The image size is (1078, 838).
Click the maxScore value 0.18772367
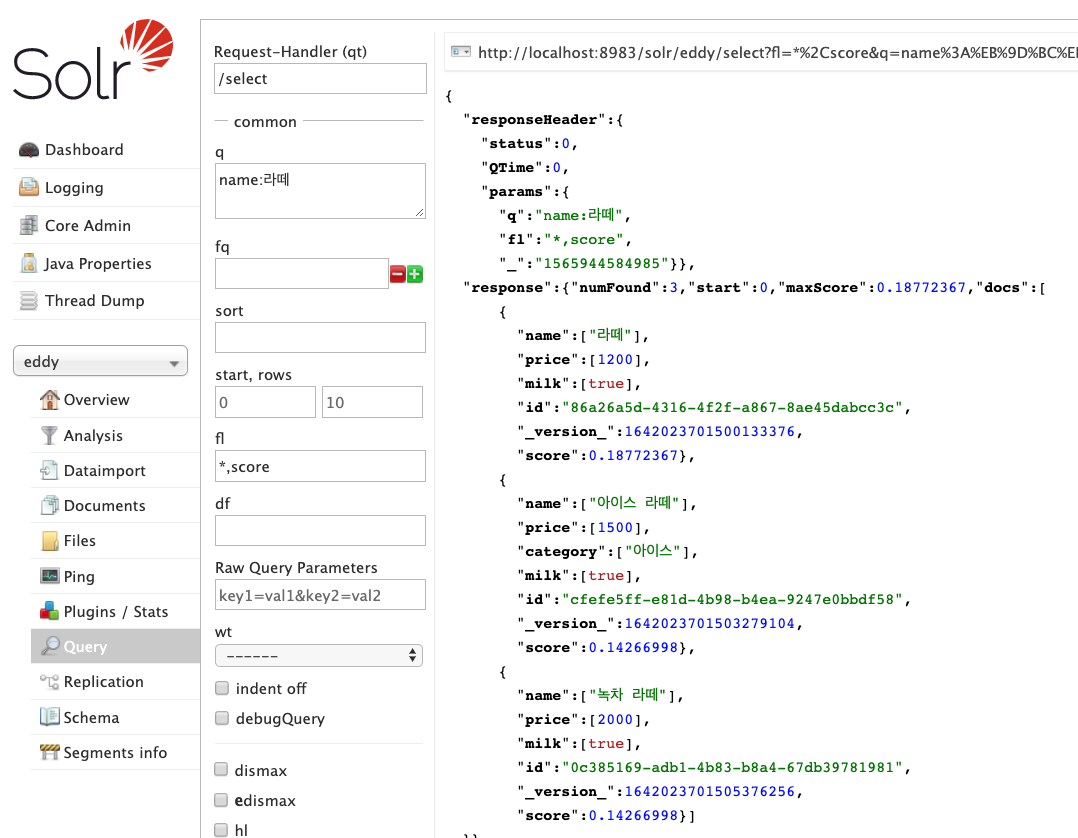[921, 287]
